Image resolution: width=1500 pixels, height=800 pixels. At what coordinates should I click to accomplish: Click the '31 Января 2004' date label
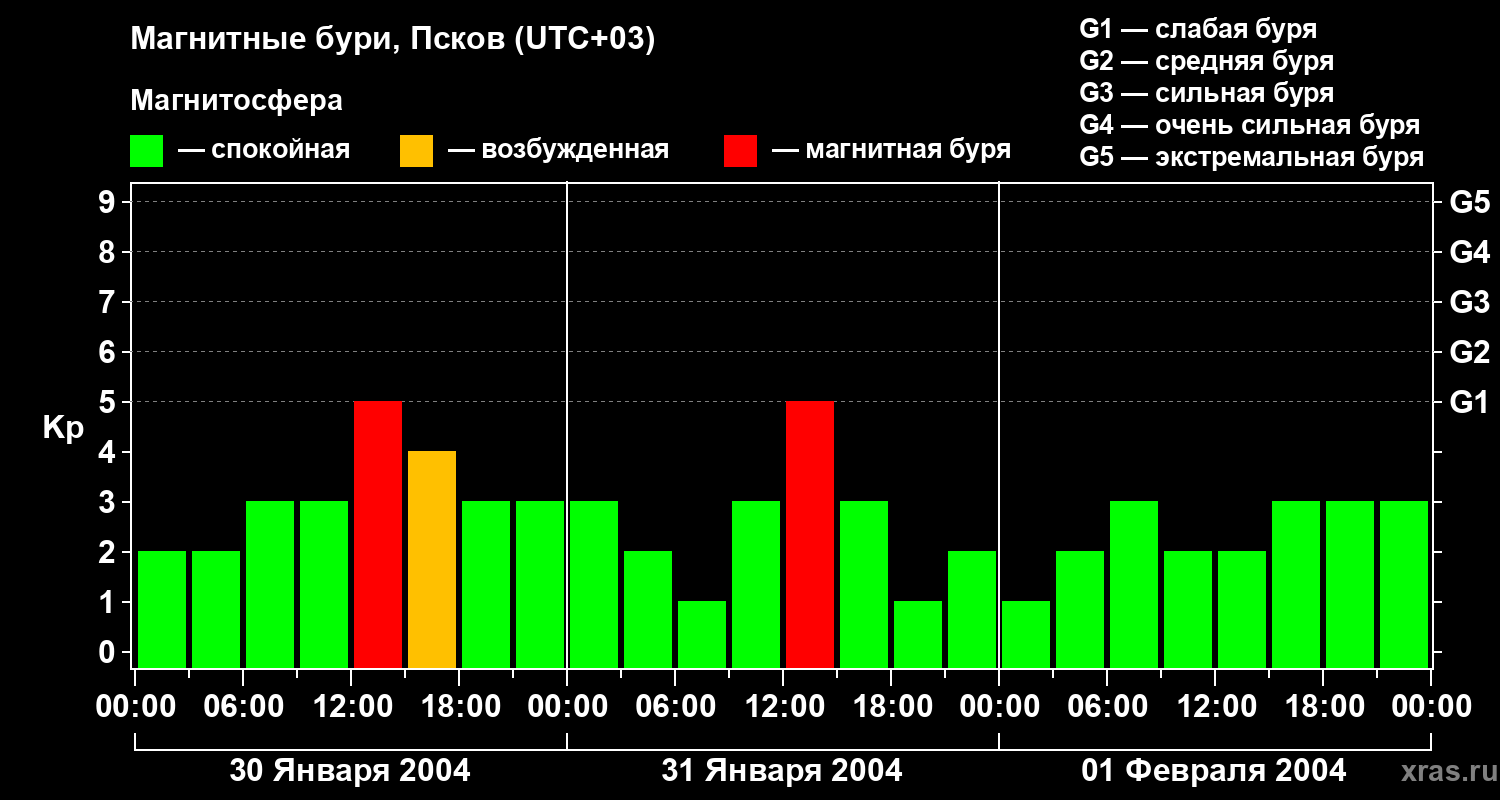(782, 771)
